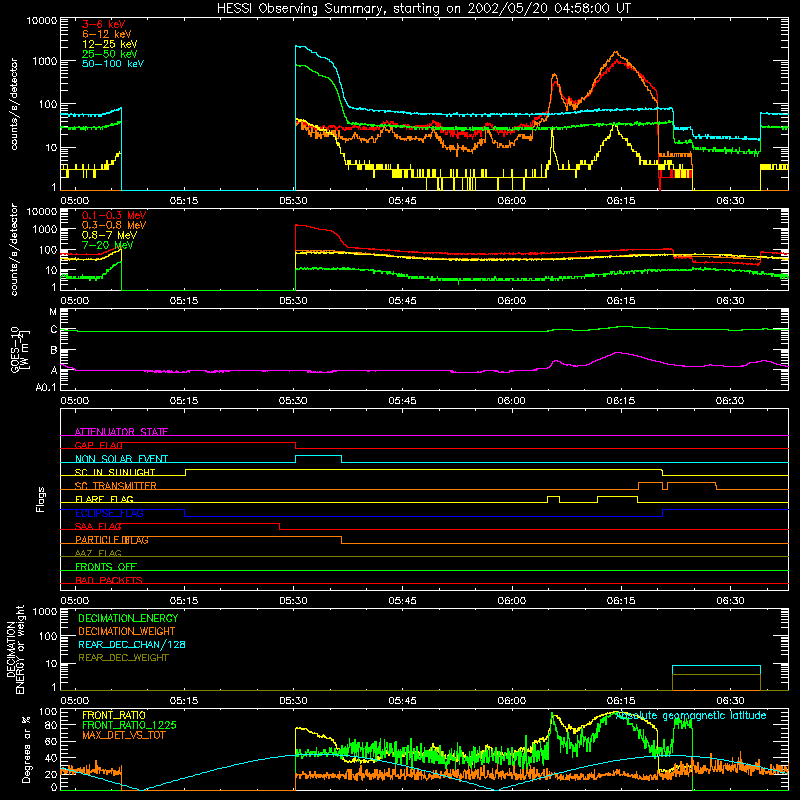Select the REAR_DEC_WEIGHT legend label

pyautogui.click(x=123, y=658)
